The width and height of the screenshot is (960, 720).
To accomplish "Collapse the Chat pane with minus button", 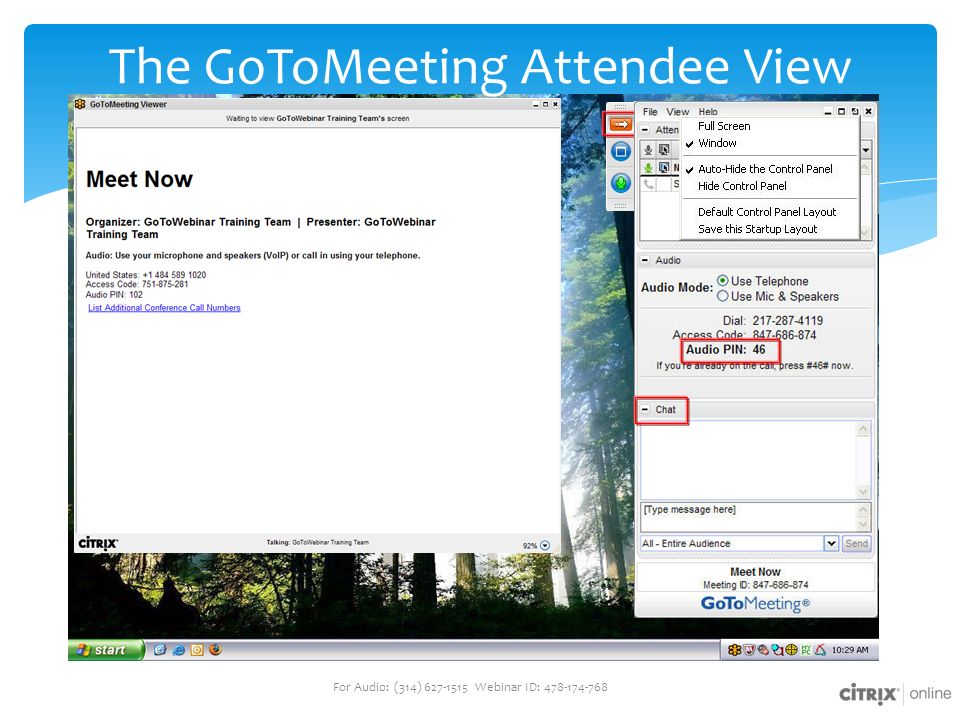I will 645,410.
